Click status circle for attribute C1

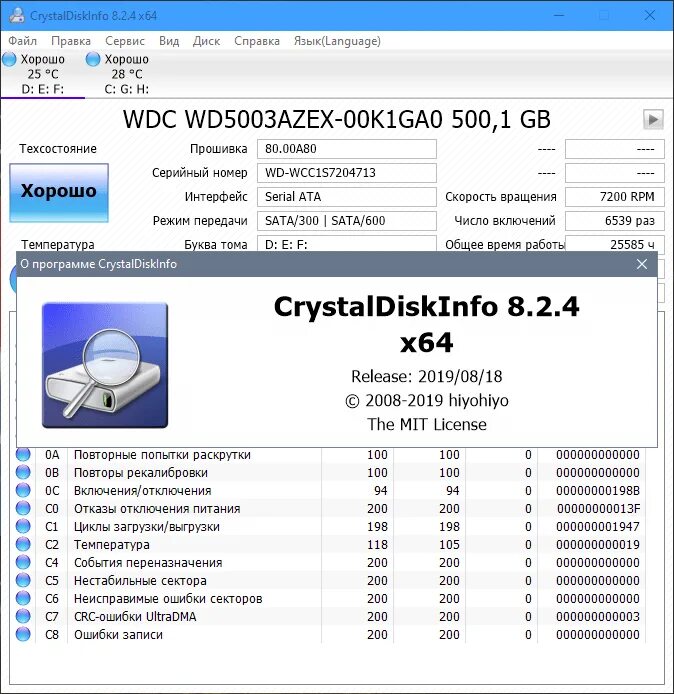(23, 526)
